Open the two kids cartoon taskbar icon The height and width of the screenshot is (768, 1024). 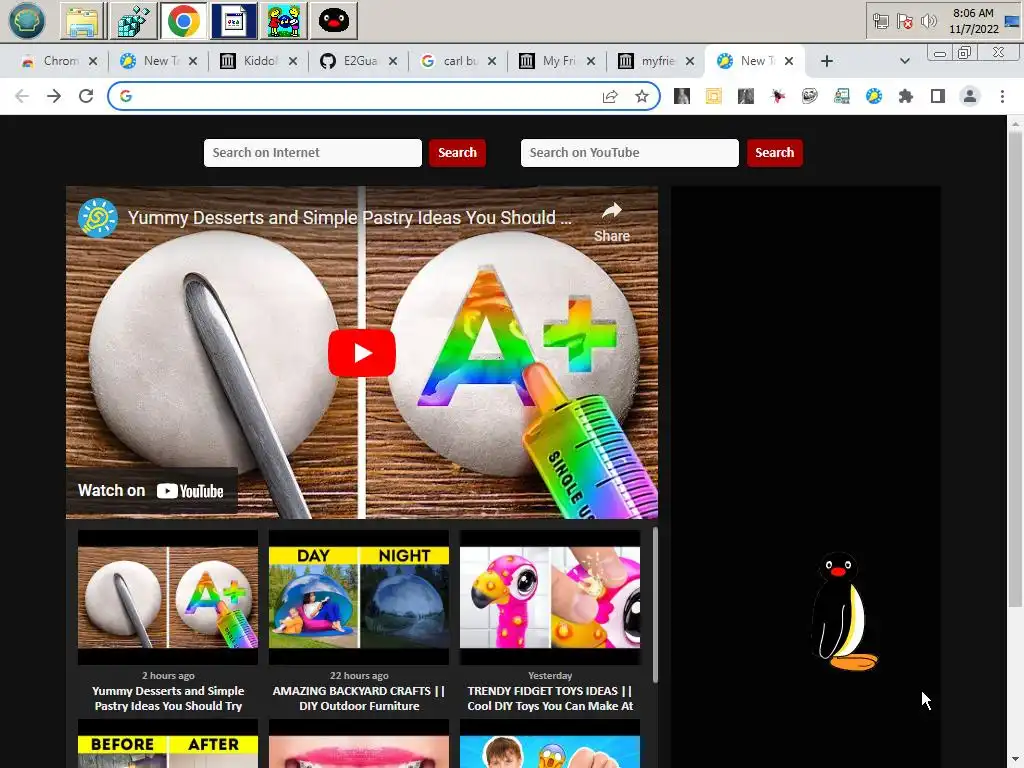coord(283,21)
